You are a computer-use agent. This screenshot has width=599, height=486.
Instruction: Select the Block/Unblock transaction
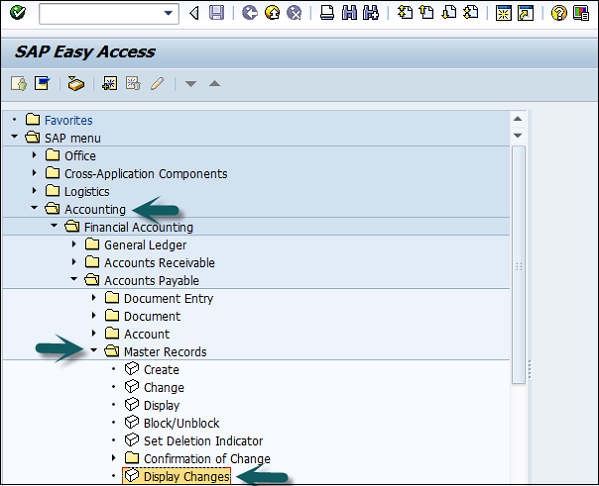tap(181, 423)
